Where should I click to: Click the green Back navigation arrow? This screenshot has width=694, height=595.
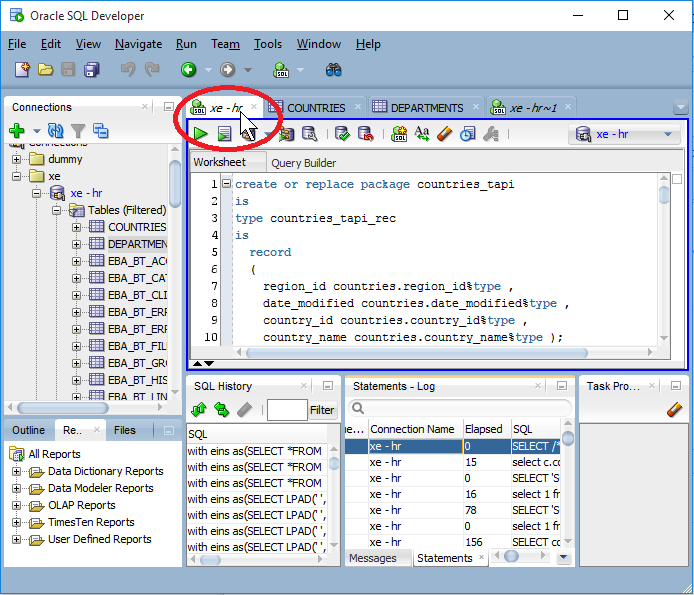(189, 70)
